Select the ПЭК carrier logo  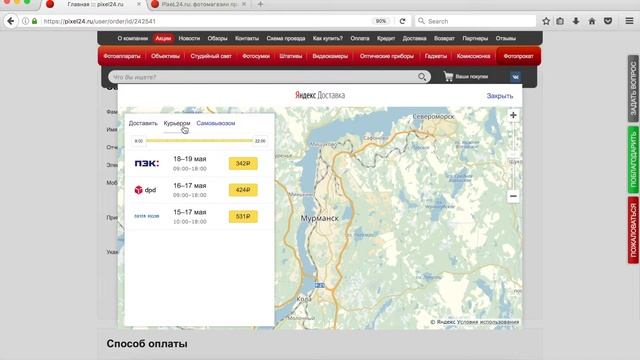pos(147,163)
